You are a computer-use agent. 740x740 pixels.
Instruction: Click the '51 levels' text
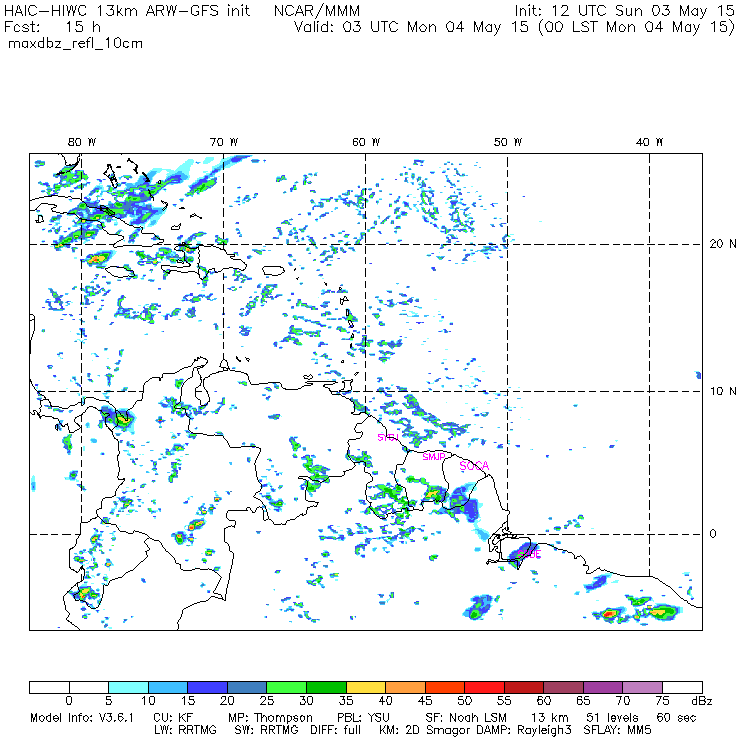(x=612, y=718)
